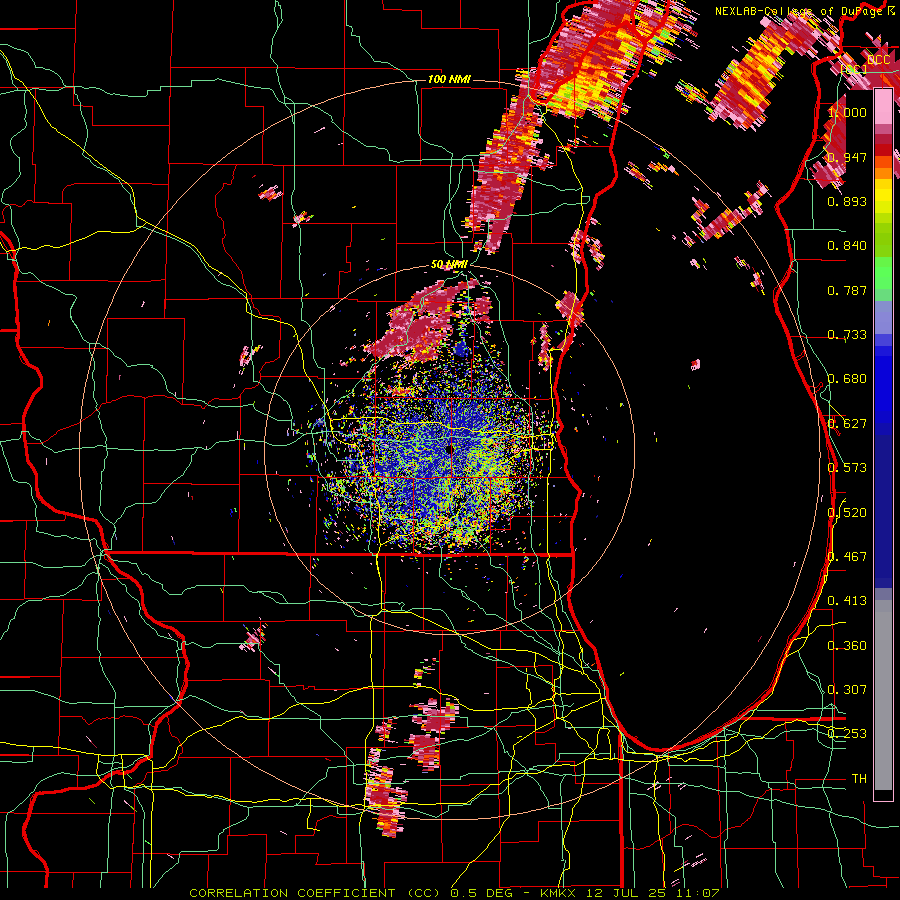Click the 0.627 color scale label

point(847,424)
